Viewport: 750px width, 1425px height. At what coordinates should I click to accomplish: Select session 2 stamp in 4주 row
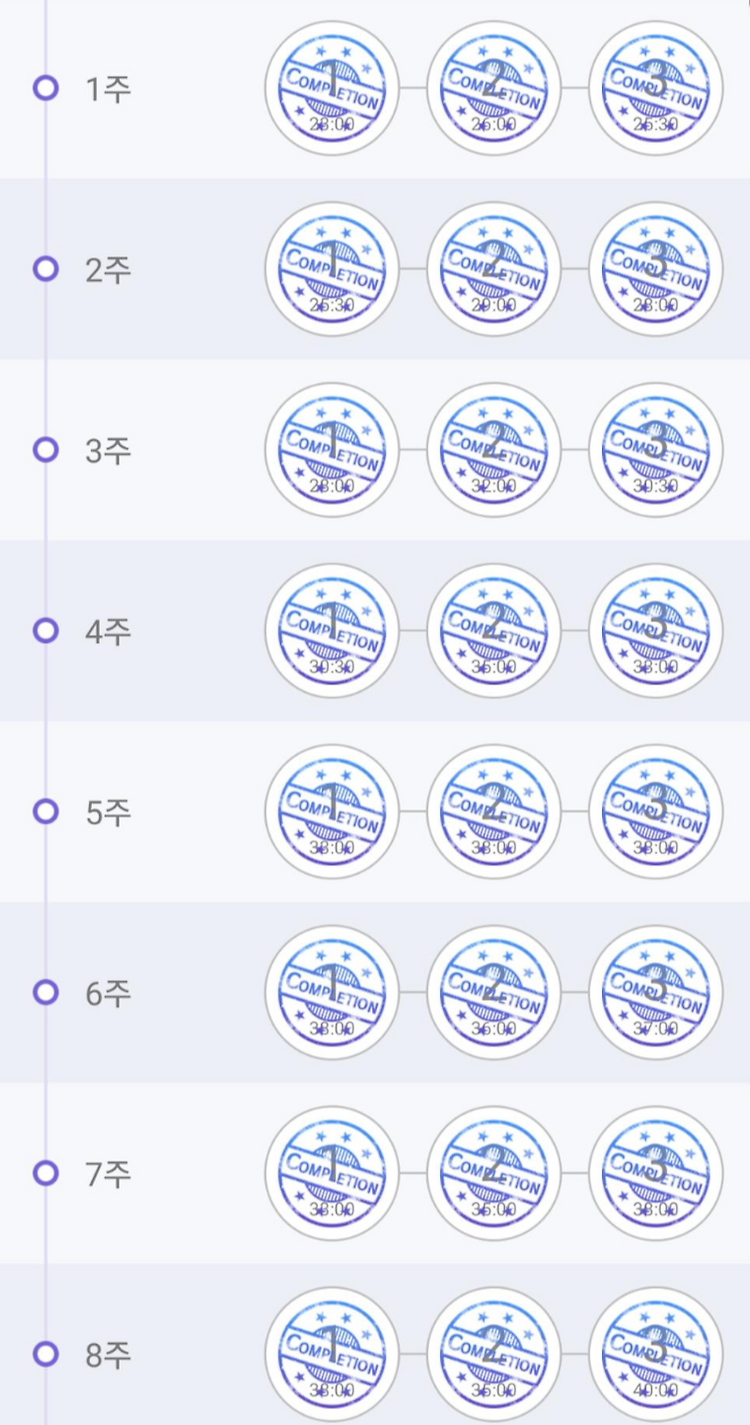494,631
